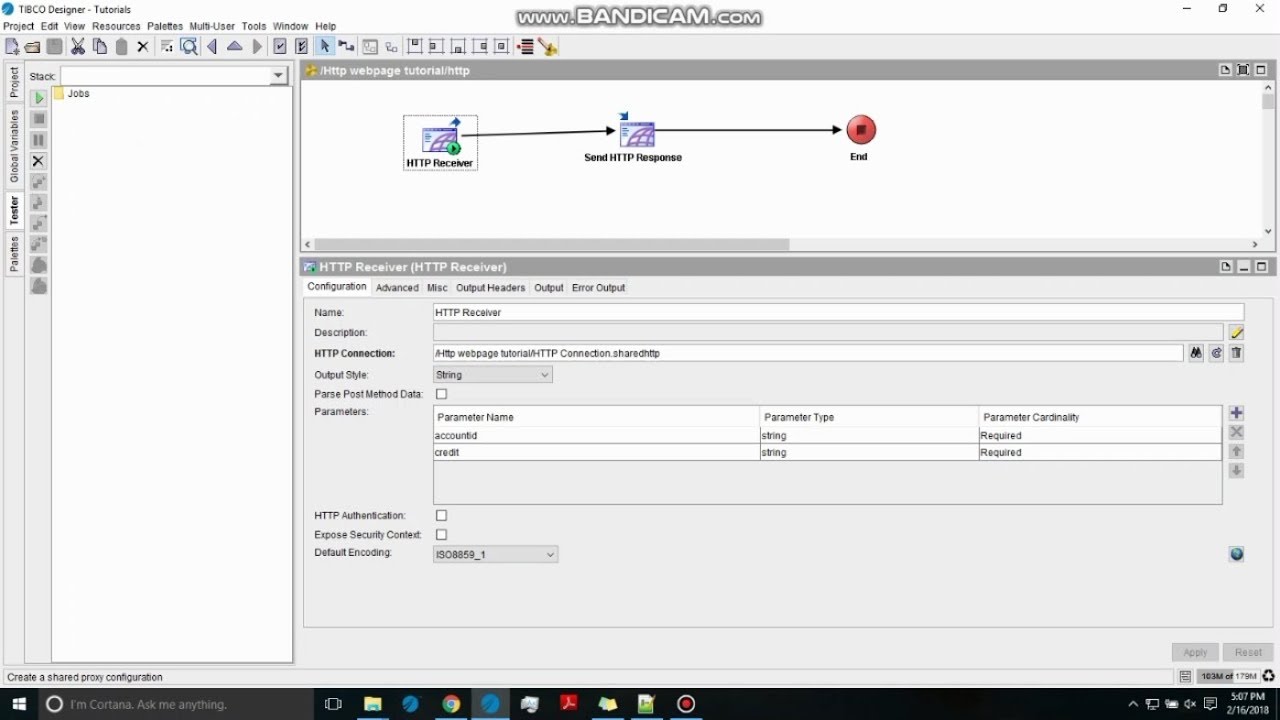Expand the Stack dropdown list

(278, 76)
